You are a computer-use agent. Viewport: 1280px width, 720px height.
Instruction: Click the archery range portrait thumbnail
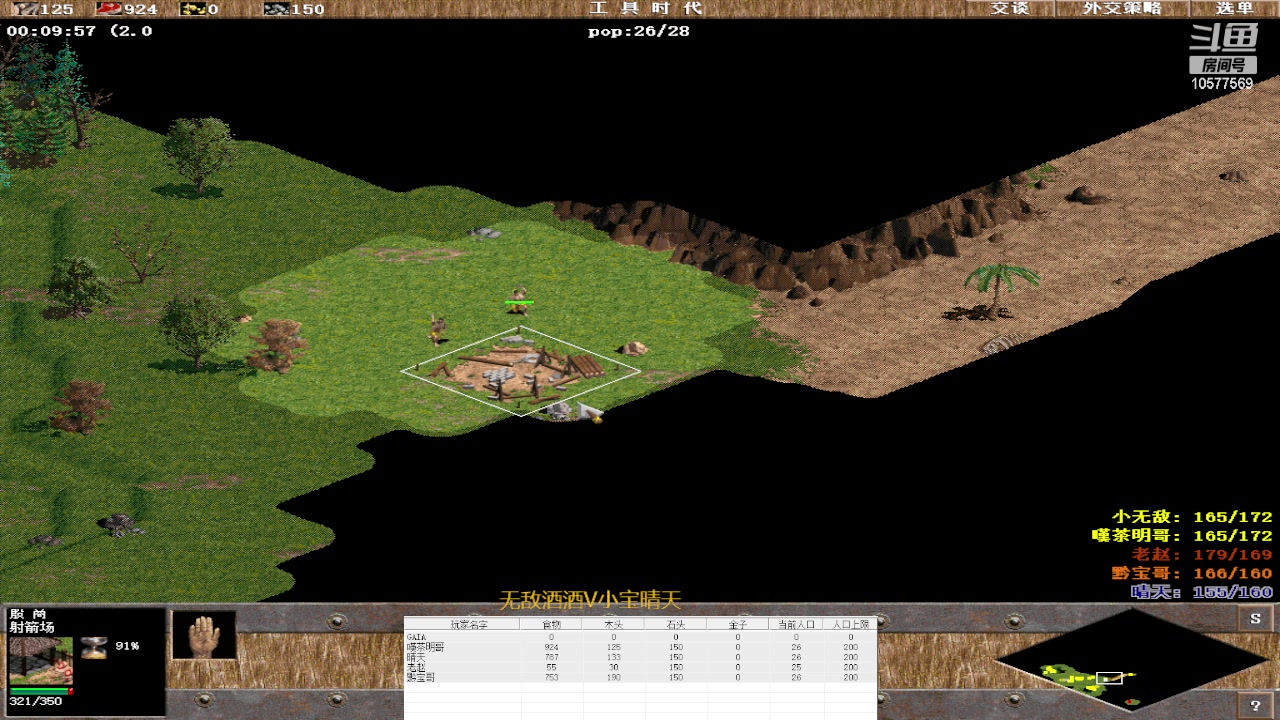pos(41,660)
